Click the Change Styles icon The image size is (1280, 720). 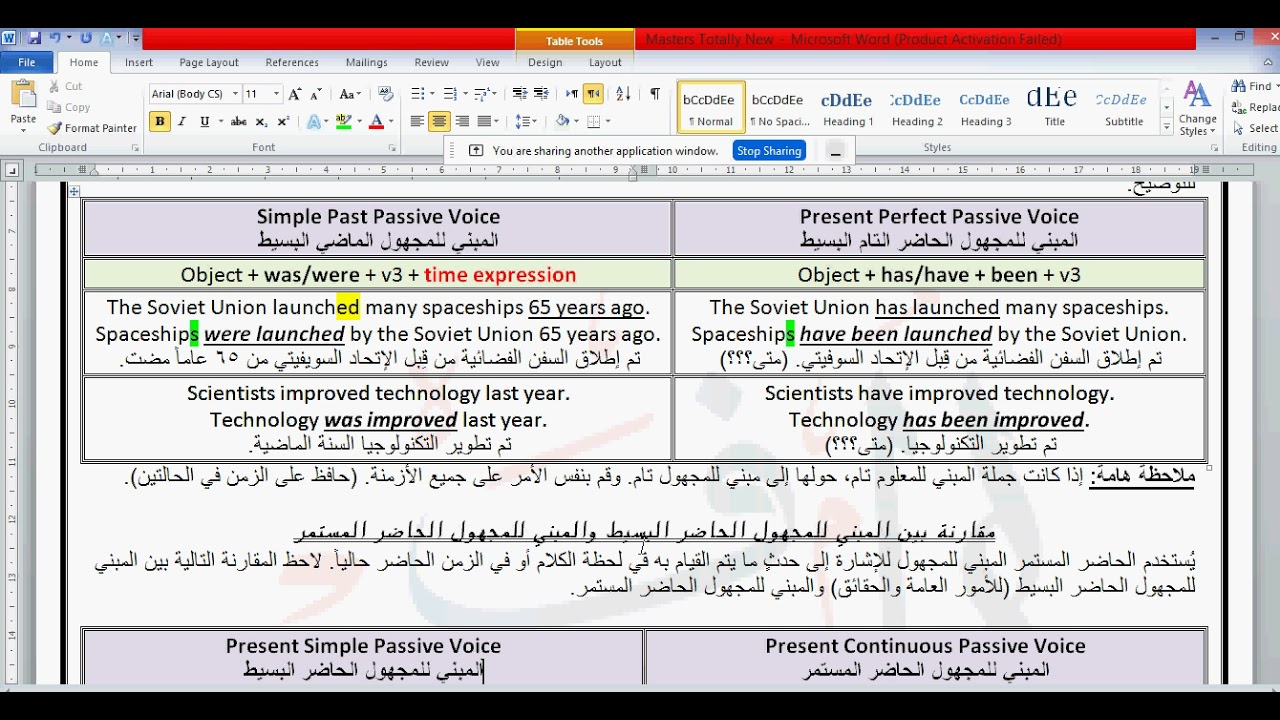click(x=1197, y=109)
